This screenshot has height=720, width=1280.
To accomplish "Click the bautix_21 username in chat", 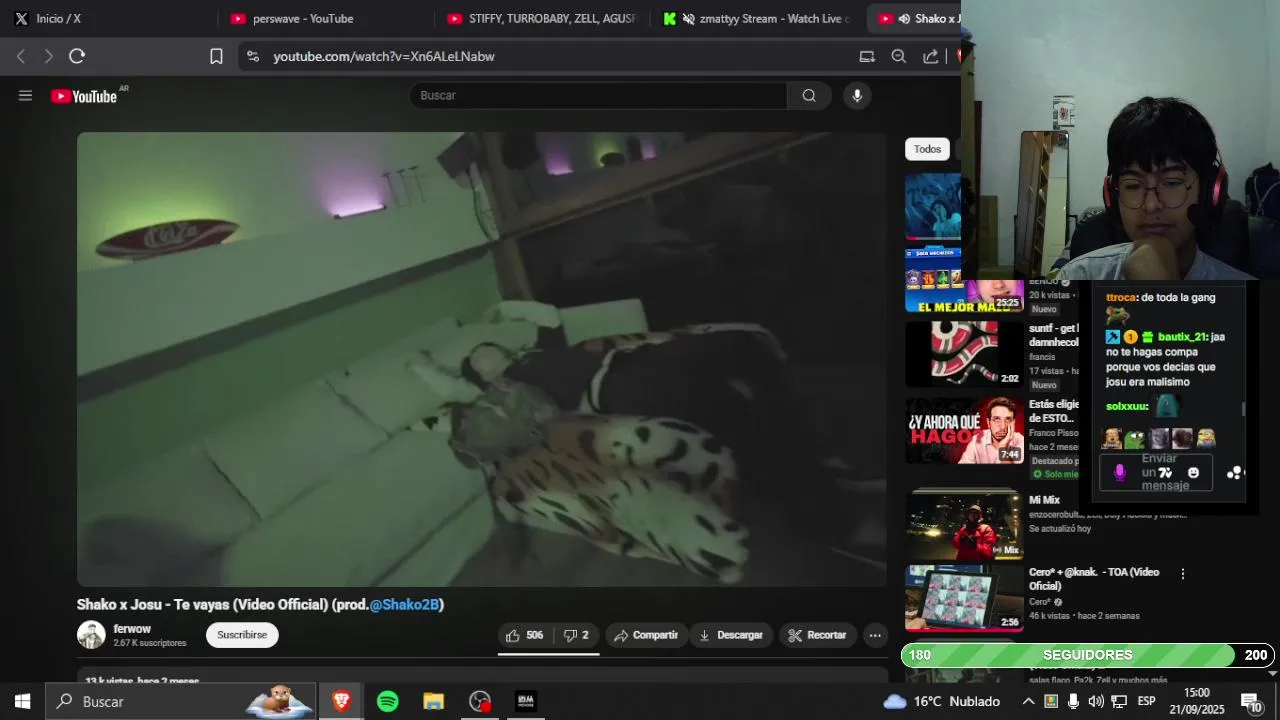I will click(1183, 337).
